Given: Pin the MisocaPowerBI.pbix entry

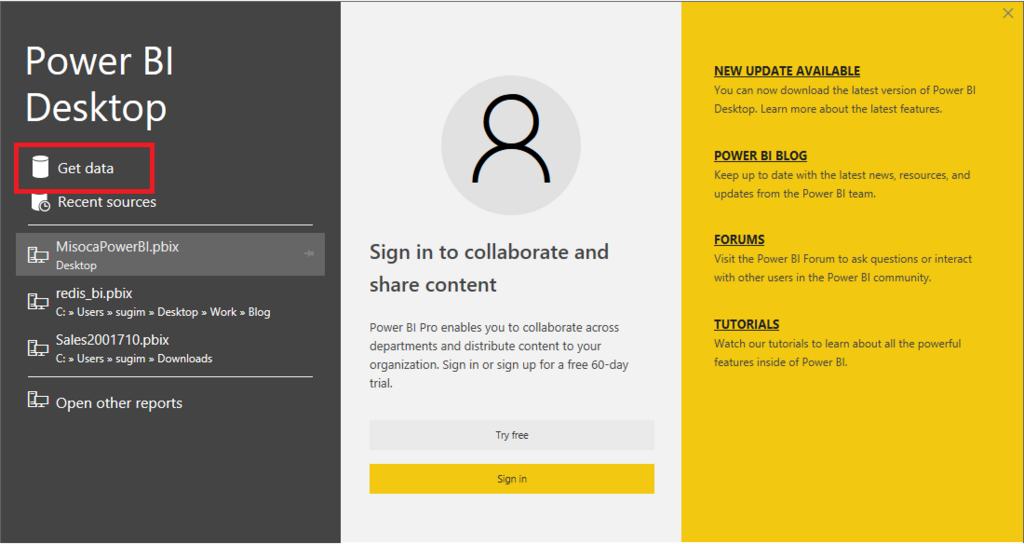Looking at the screenshot, I should point(310,253).
